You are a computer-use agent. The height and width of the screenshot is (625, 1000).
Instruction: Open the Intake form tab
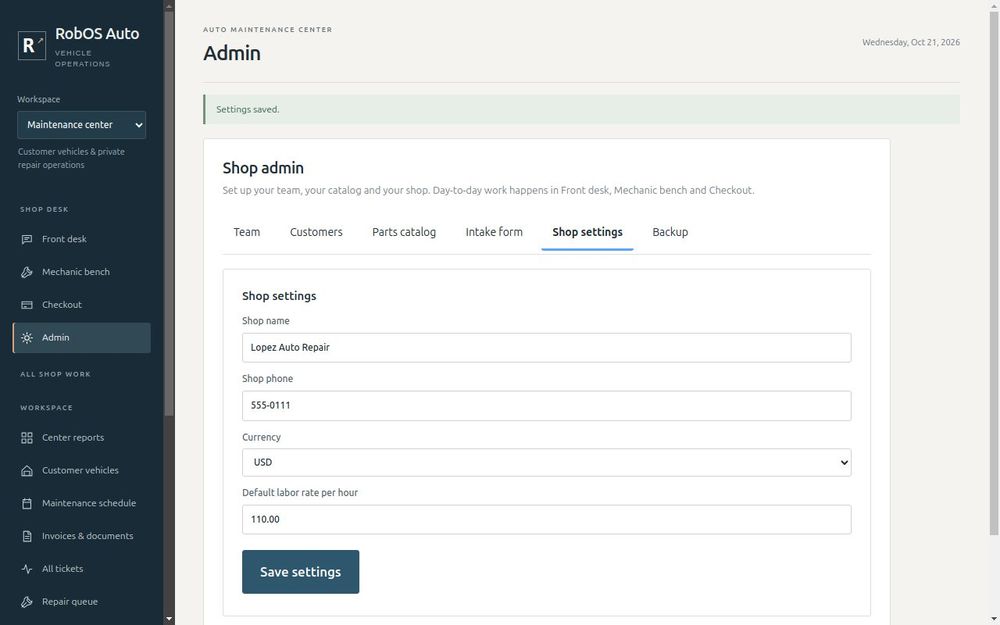[x=494, y=232]
